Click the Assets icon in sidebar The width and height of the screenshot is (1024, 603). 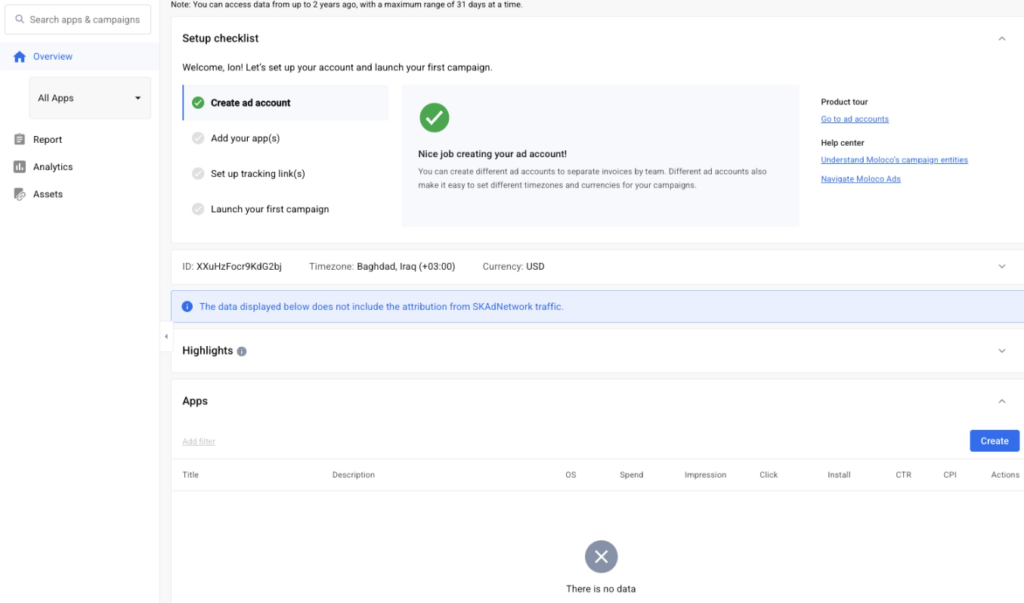point(19,194)
